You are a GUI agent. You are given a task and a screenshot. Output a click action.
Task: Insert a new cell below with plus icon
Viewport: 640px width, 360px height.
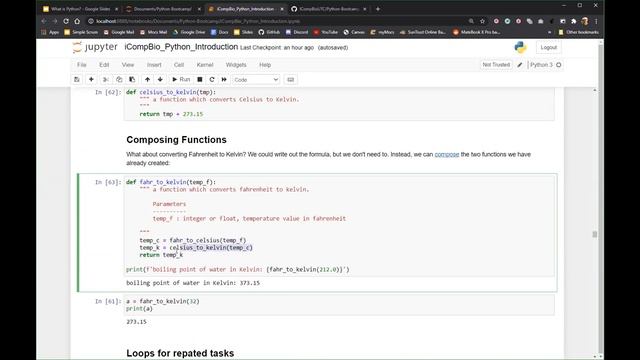91,80
